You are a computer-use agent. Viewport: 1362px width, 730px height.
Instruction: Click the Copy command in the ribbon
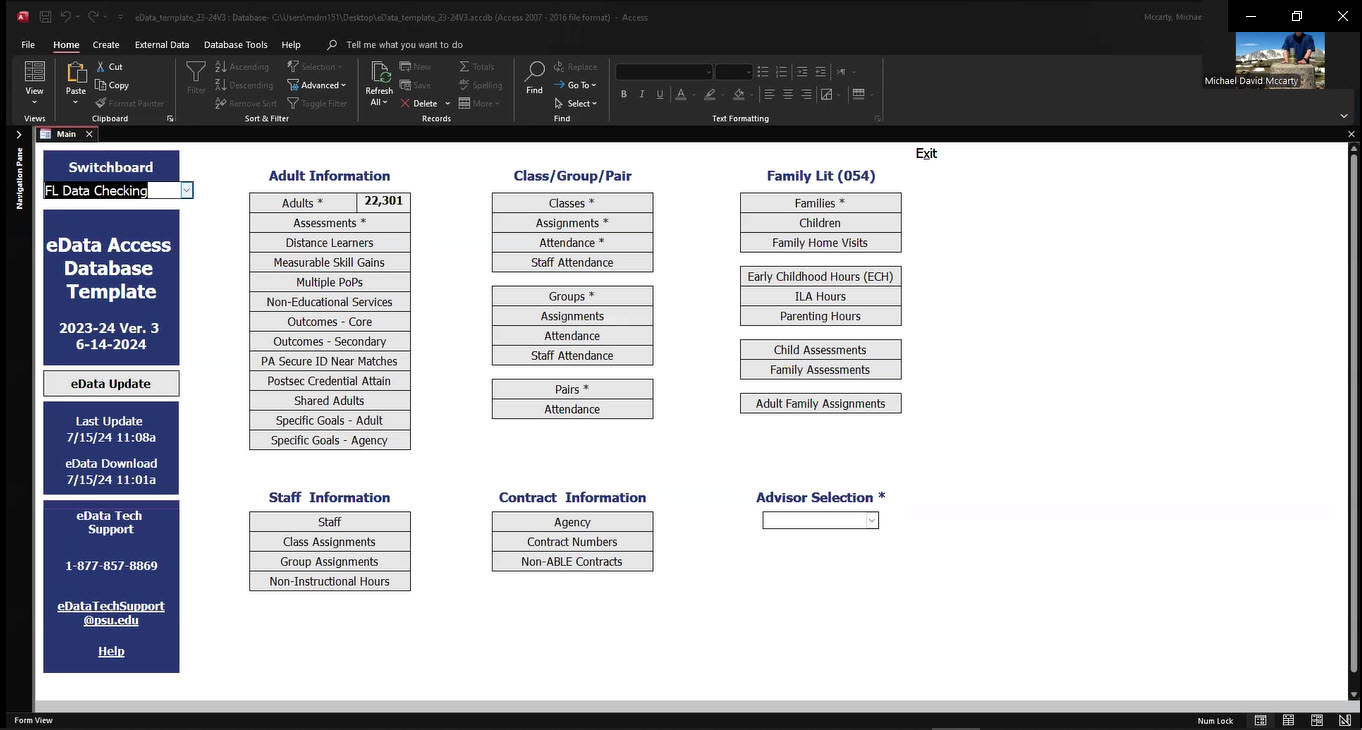point(112,85)
